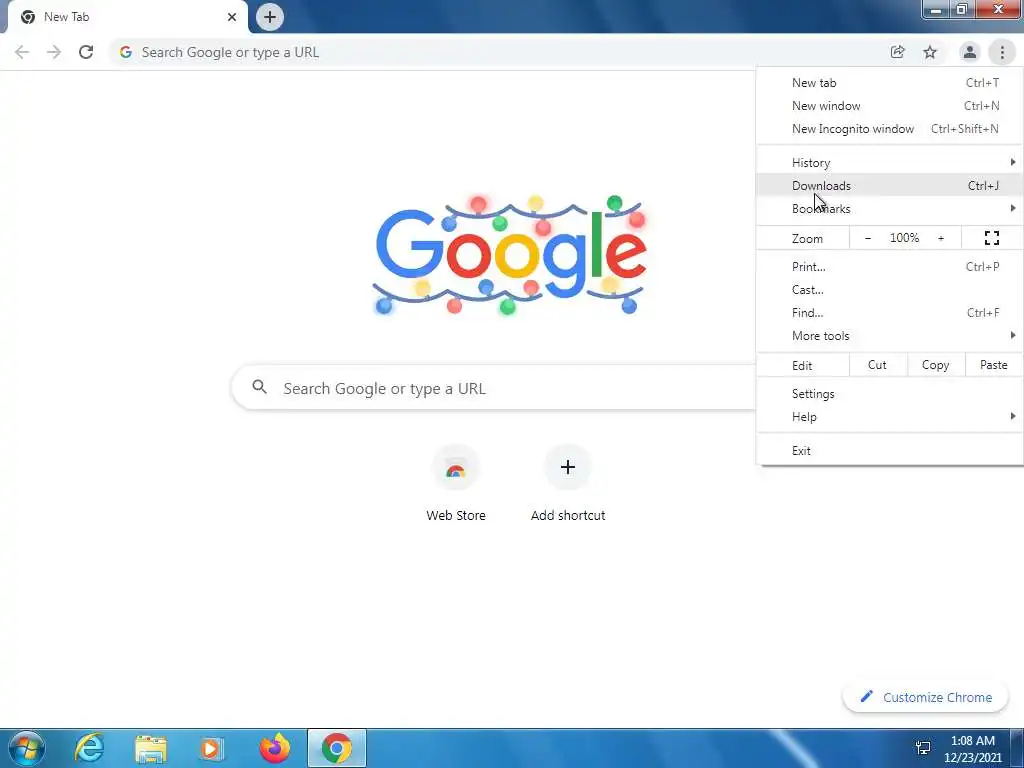Screen dimensions: 1024x768
Task: Launch Internet Explorer from taskbar
Action: pos(89,748)
